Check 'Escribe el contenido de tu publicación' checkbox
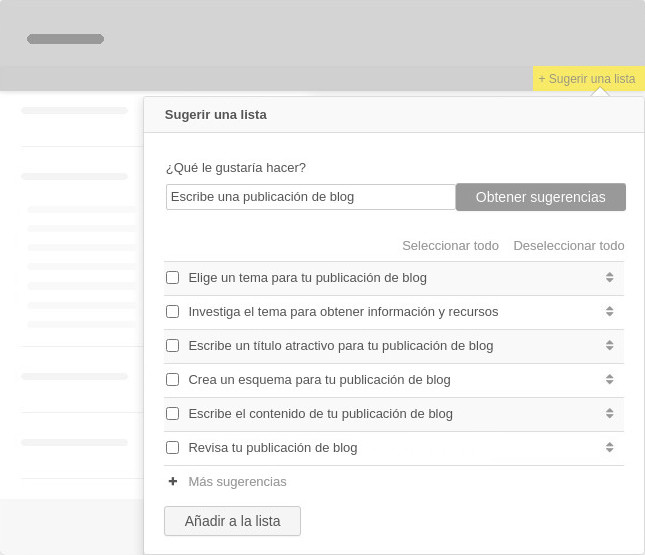This screenshot has height=555, width=645. [x=172, y=413]
